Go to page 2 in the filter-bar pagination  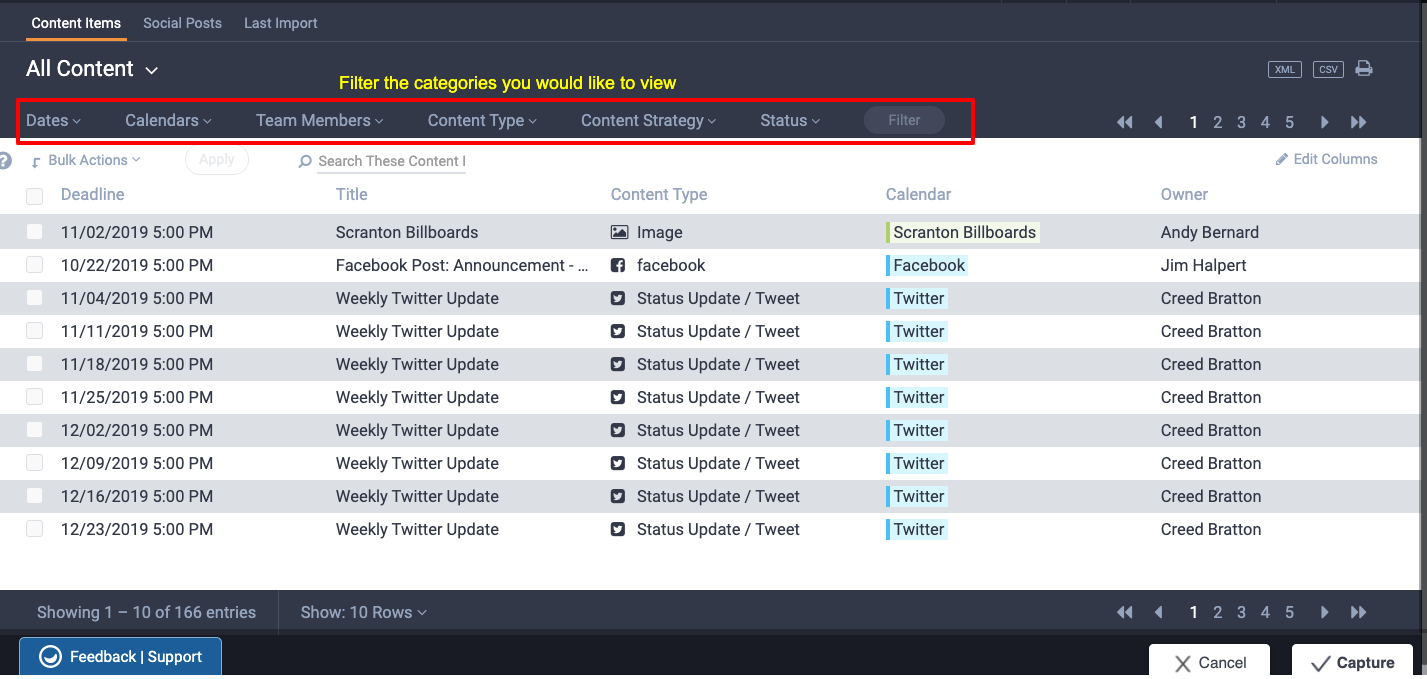coord(1218,122)
